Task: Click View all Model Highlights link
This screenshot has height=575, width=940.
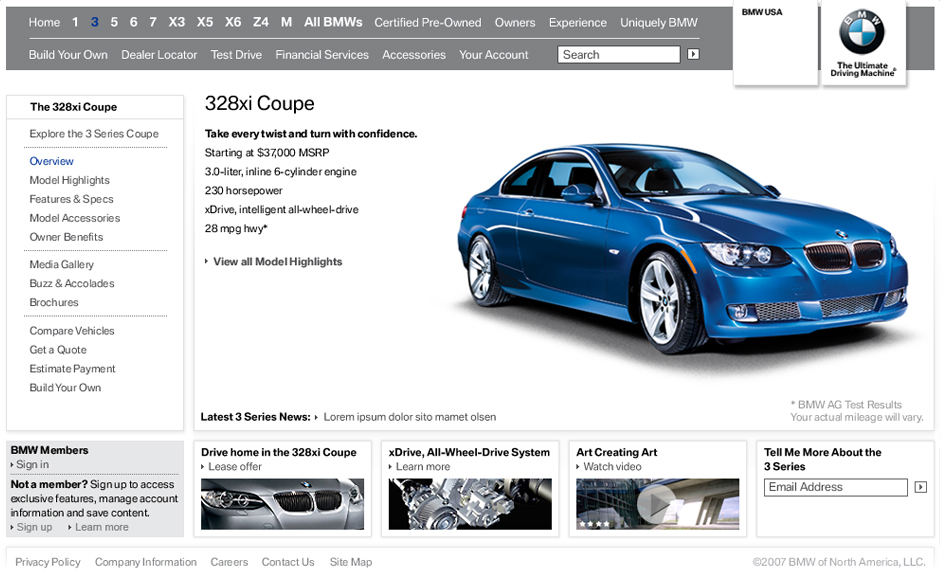Action: click(x=278, y=261)
